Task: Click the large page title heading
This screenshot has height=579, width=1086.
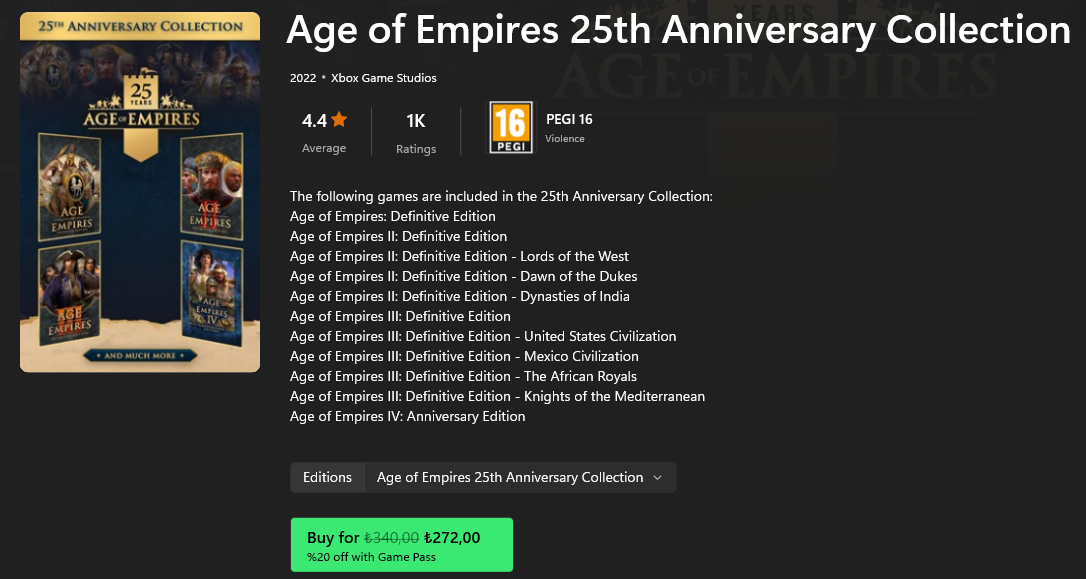Action: [x=678, y=30]
